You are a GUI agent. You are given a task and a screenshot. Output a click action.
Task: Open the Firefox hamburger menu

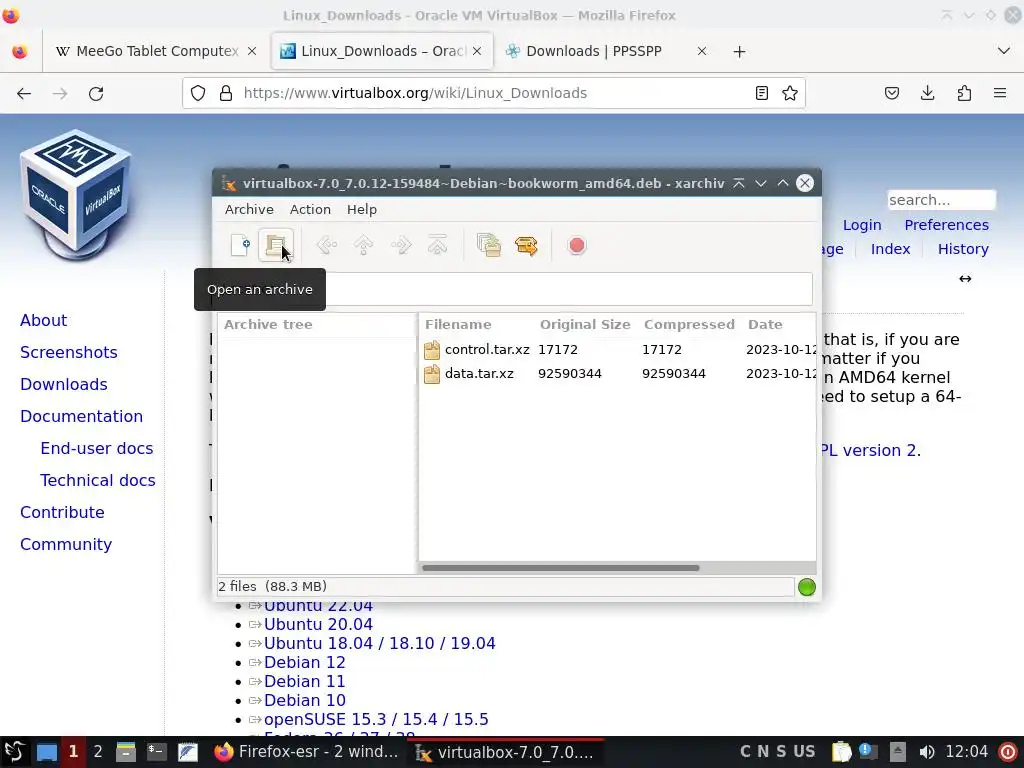(x=1000, y=93)
